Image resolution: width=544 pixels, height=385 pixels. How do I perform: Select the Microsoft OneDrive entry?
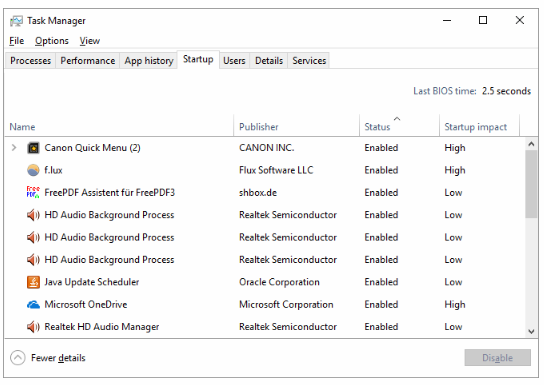click(x=86, y=305)
